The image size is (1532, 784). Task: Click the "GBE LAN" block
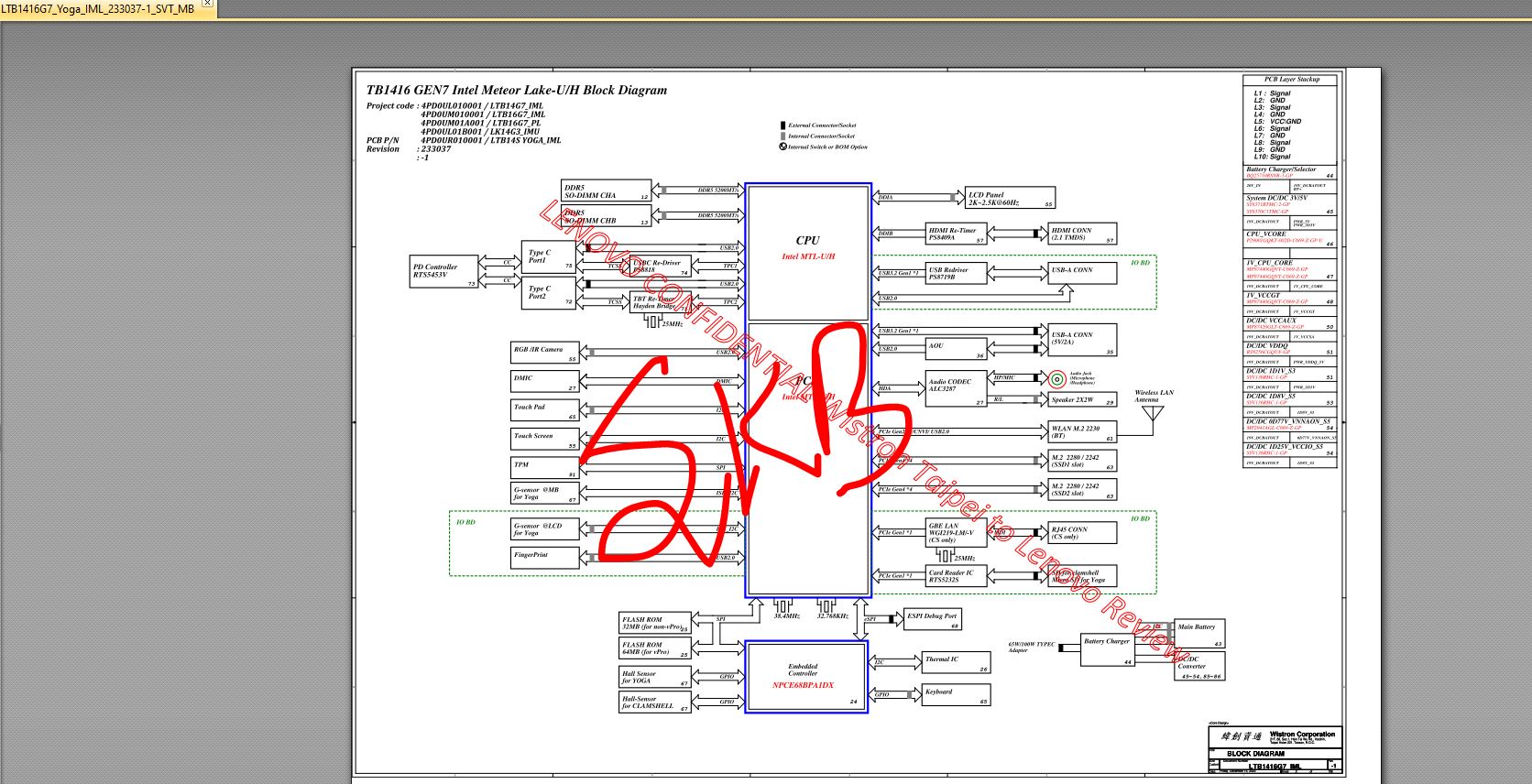click(x=957, y=533)
